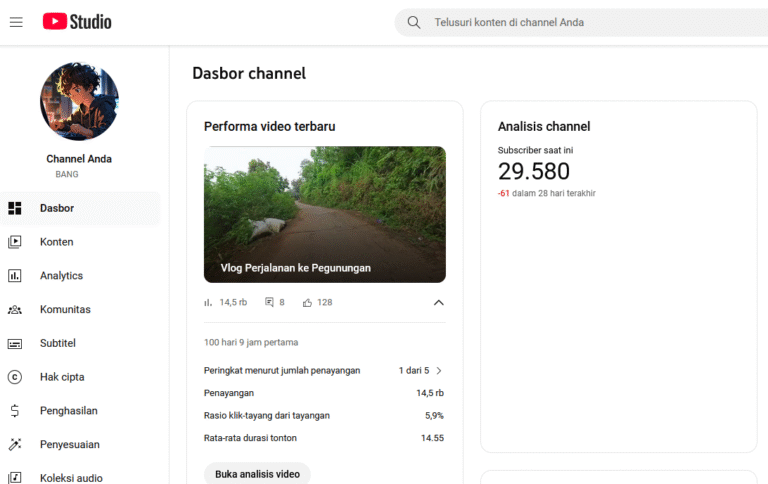Click the Hak cipta copyright icon
Viewport: 768px width, 484px height.
click(15, 377)
